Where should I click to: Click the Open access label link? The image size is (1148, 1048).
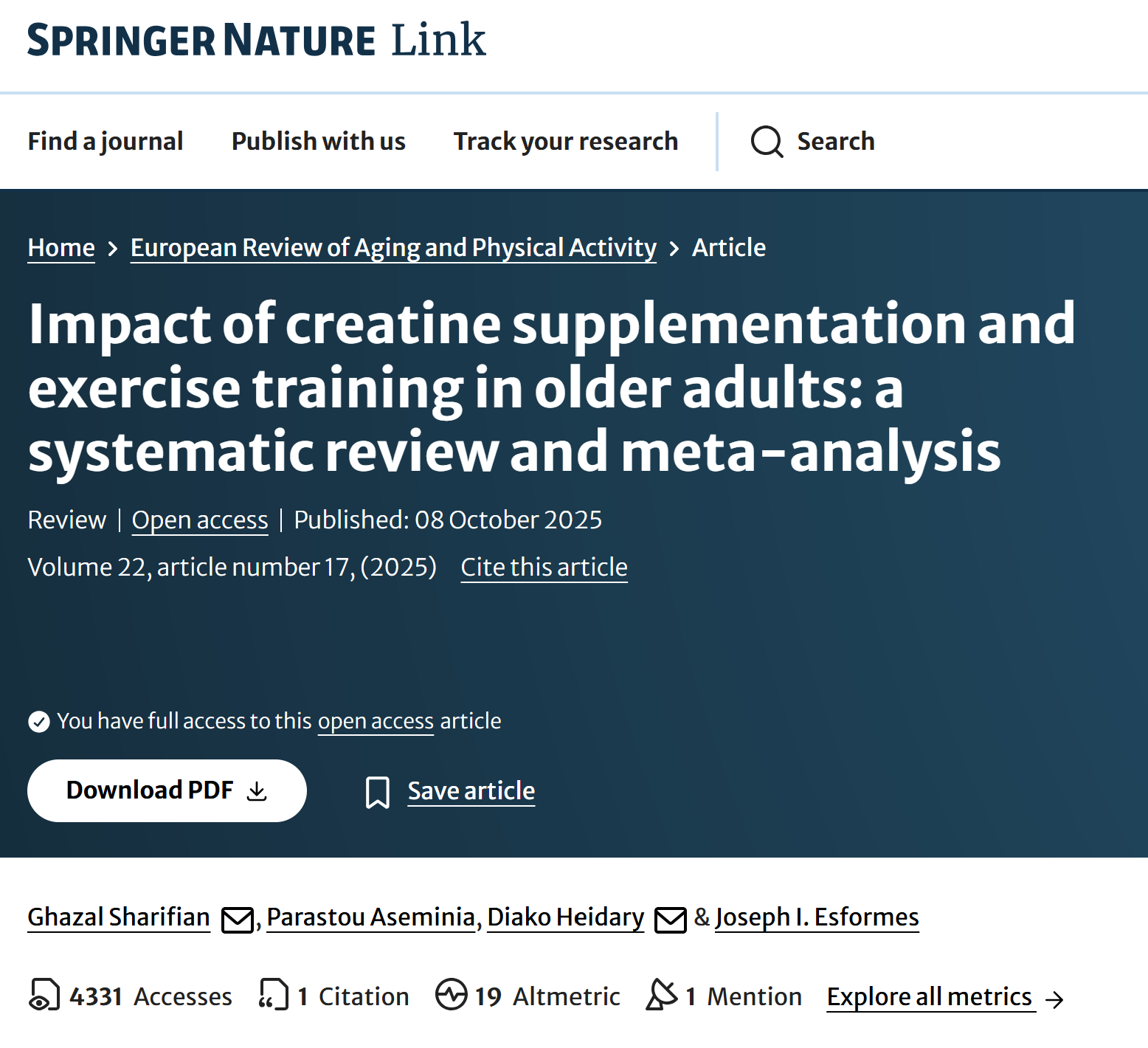[x=200, y=520]
